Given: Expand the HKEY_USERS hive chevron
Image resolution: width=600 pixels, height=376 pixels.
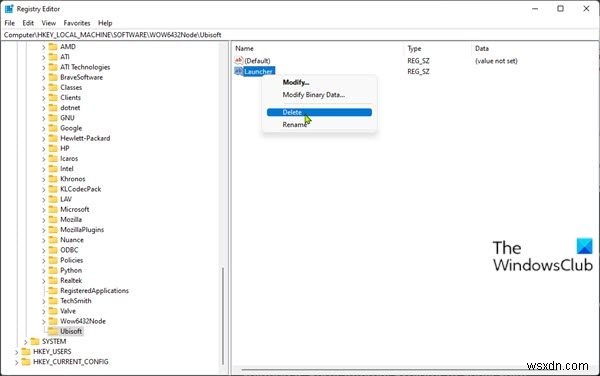Looking at the screenshot, I should [x=16, y=352].
